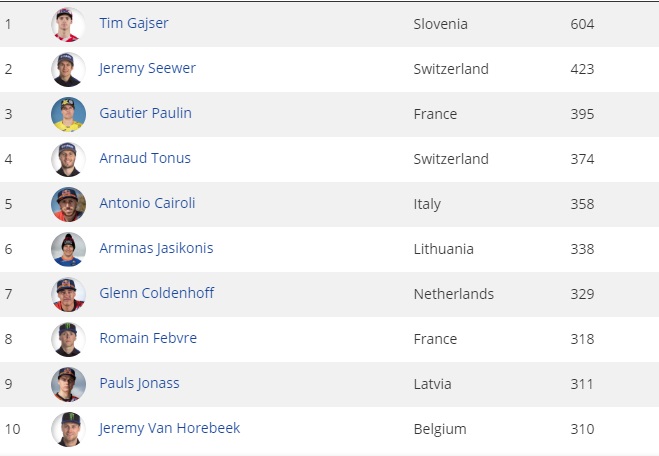Select the Jeremy Van Horebeek name link

(169, 428)
